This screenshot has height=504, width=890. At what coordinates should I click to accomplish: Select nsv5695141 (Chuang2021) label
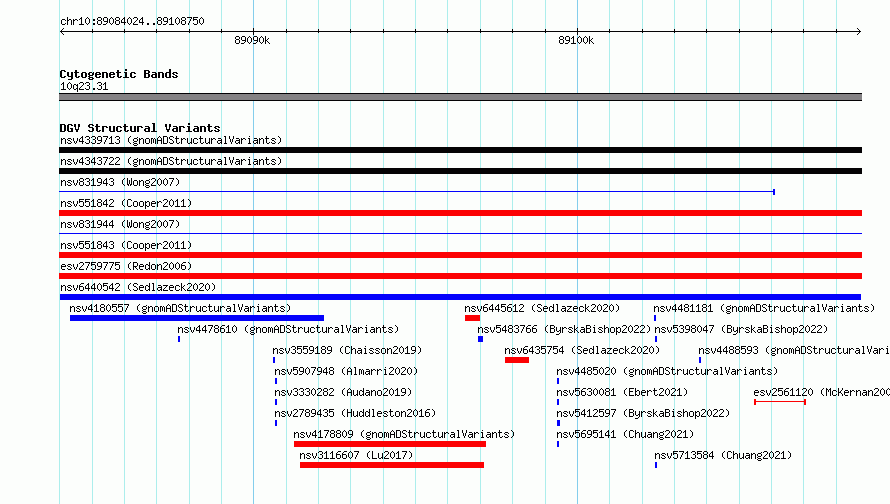[x=625, y=434]
